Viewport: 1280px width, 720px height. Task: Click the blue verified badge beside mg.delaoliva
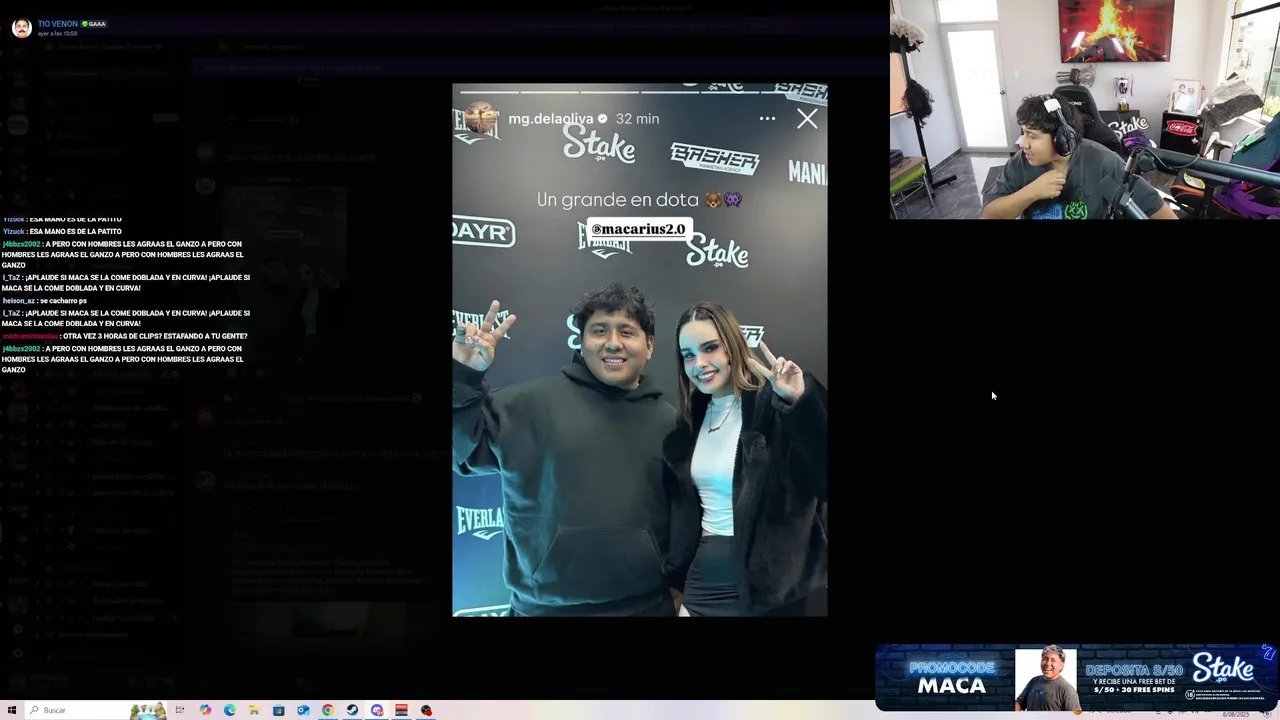pos(602,118)
